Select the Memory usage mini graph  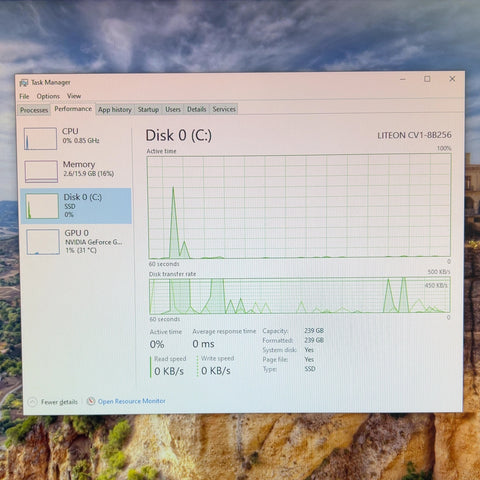click(x=41, y=171)
